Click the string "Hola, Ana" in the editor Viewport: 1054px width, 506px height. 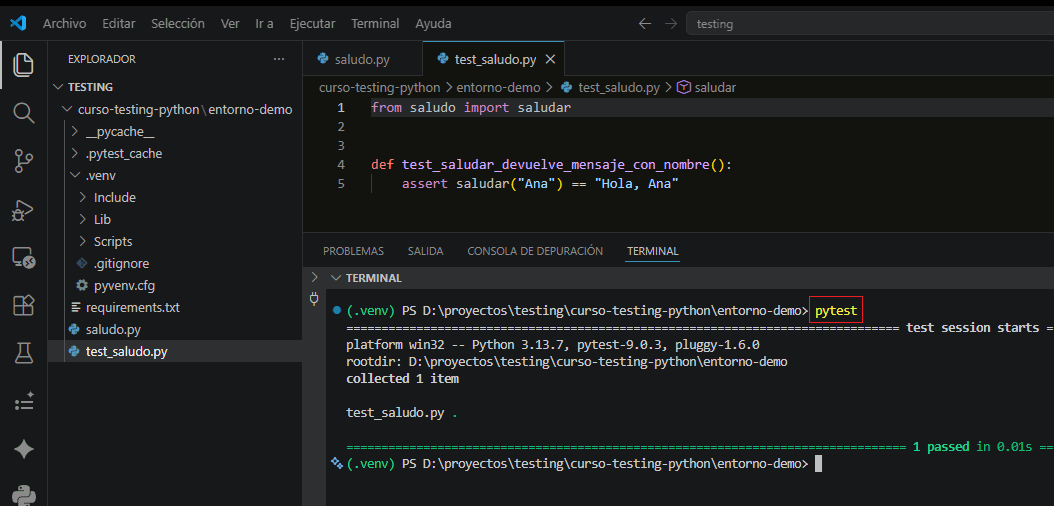click(x=637, y=183)
